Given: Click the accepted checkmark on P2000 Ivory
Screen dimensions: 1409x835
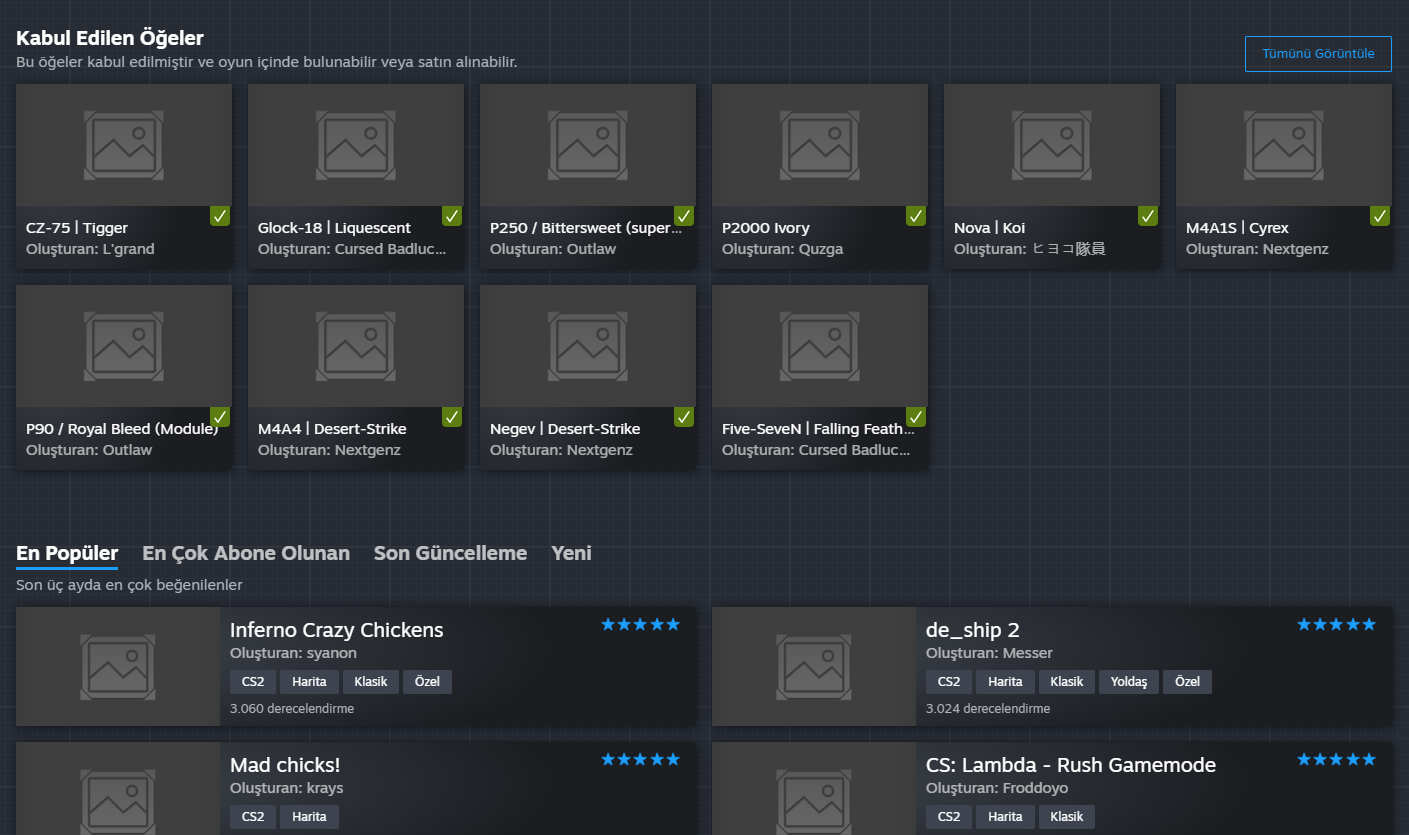Looking at the screenshot, I should coord(916,216).
